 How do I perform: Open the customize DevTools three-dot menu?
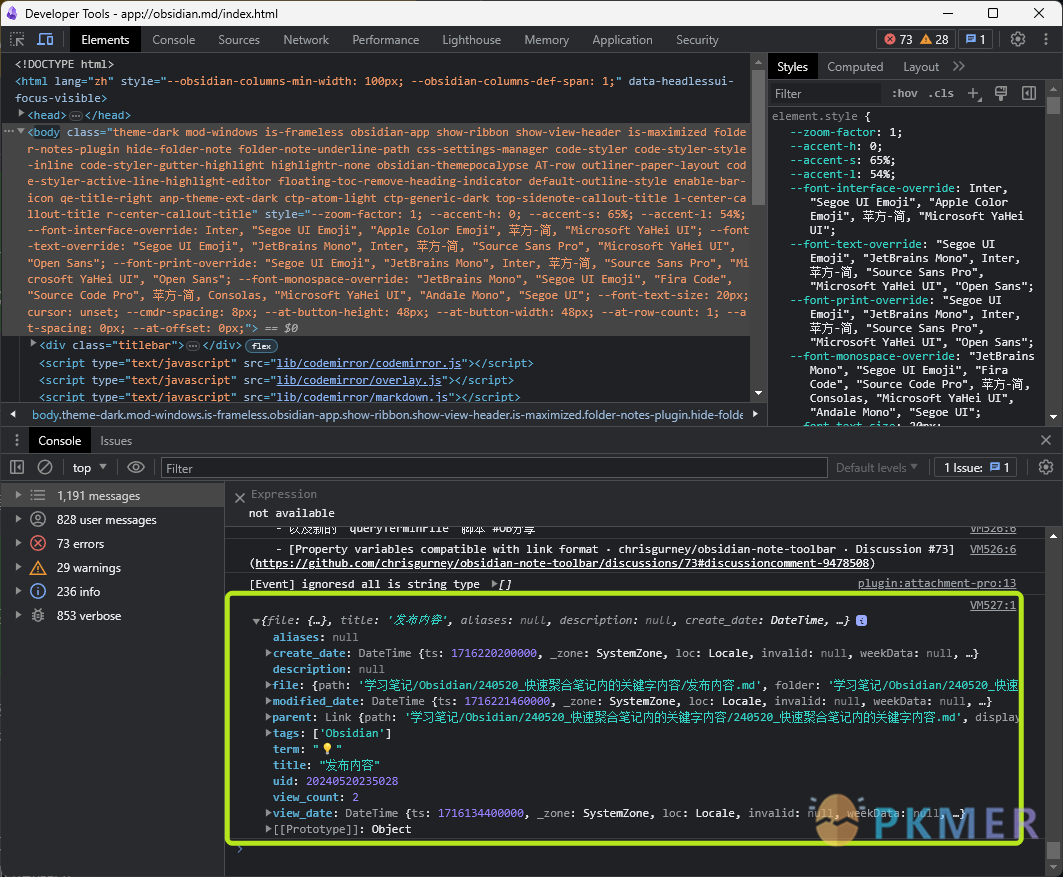[x=1045, y=39]
